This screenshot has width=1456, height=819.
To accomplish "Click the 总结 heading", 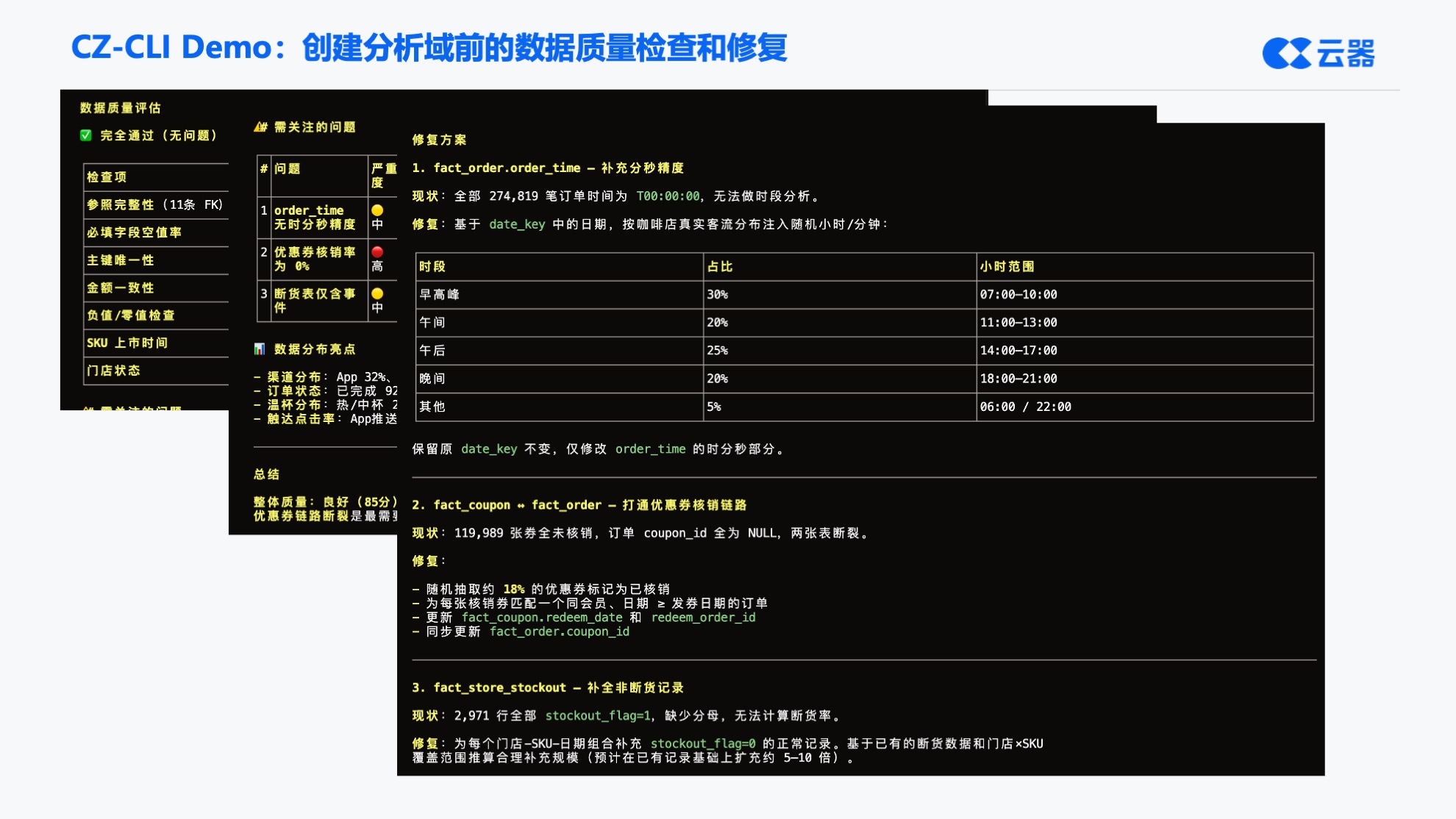I will 267,475.
